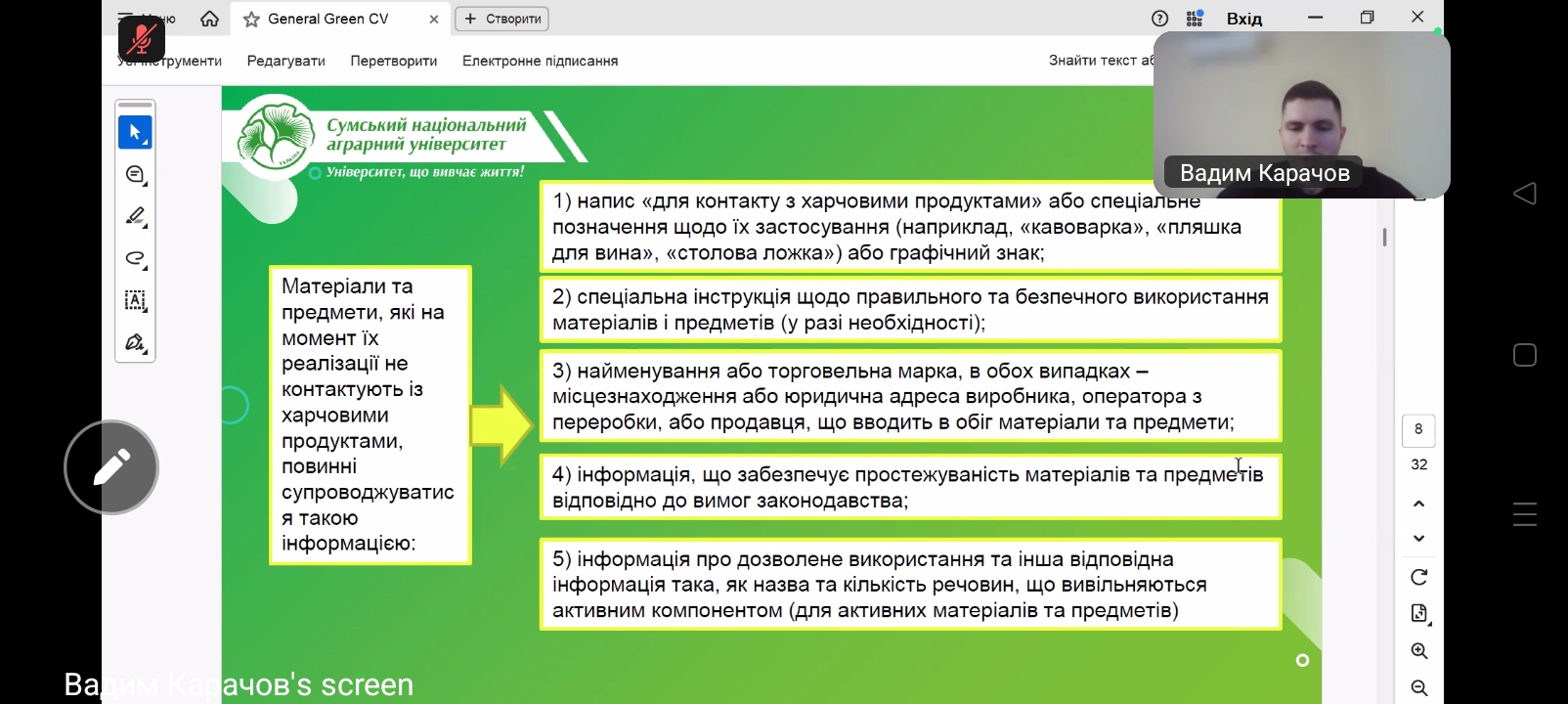Viewport: 1568px width, 704px height.
Task: Star the General Green CV document
Action: (x=251, y=20)
